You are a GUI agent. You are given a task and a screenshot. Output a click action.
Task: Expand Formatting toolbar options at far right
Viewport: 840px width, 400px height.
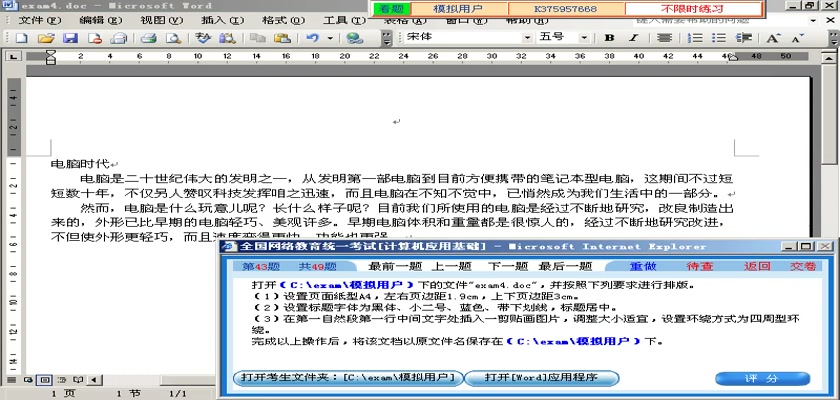834,38
